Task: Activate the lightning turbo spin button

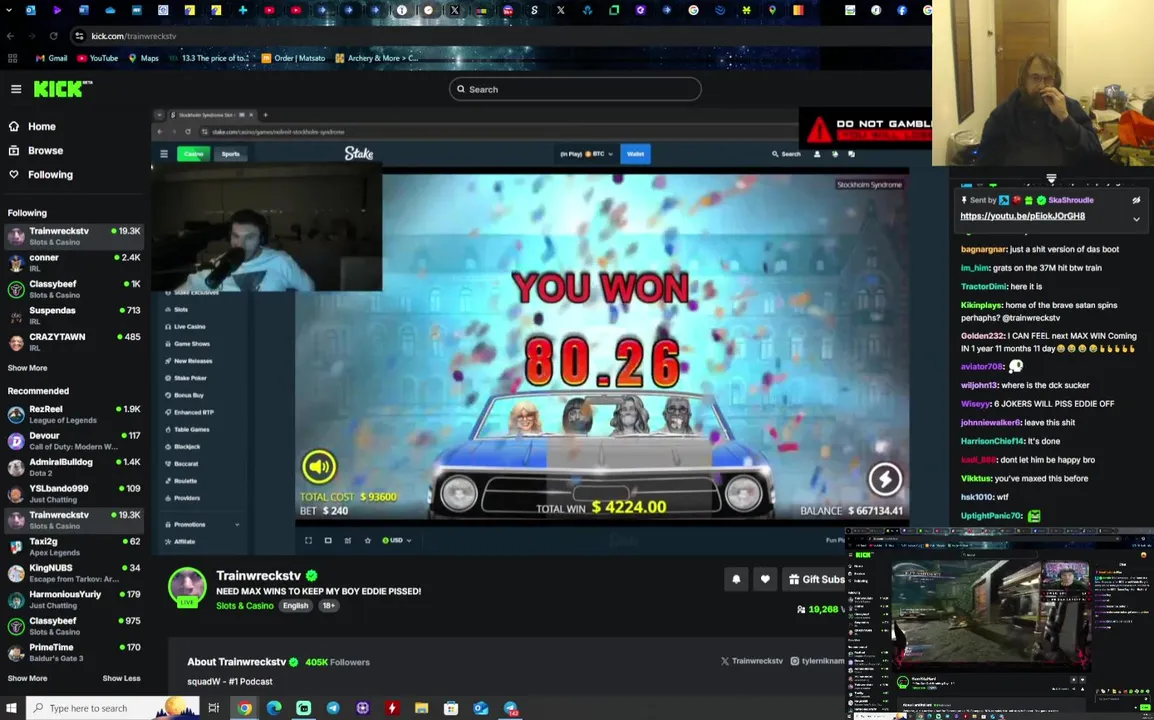Action: [x=885, y=479]
